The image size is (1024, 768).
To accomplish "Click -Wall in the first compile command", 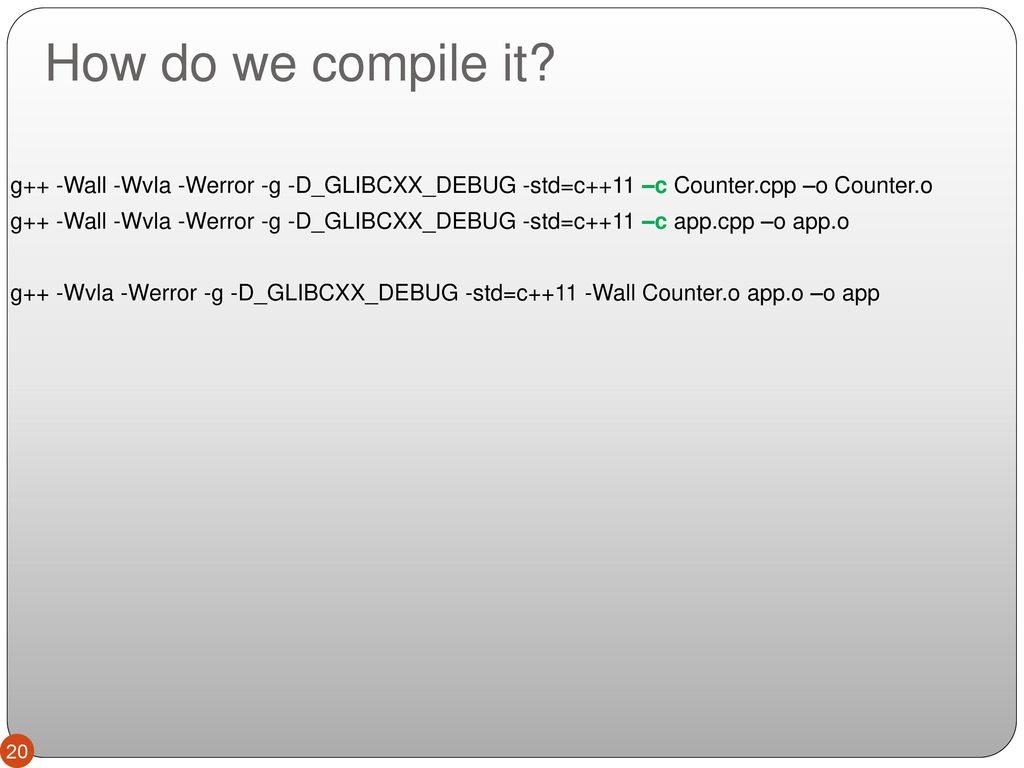I will (x=81, y=185).
